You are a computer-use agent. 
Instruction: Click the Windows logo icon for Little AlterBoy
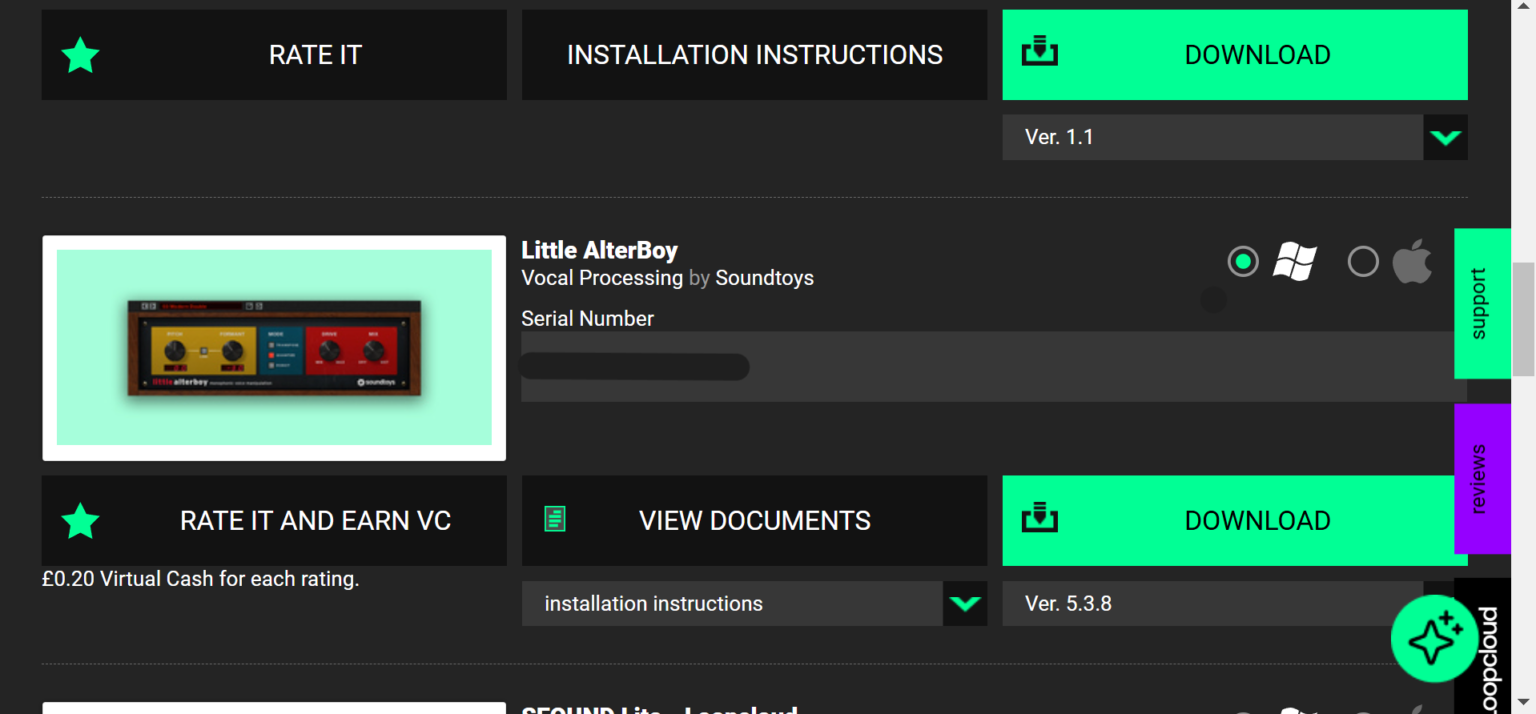tap(1294, 262)
